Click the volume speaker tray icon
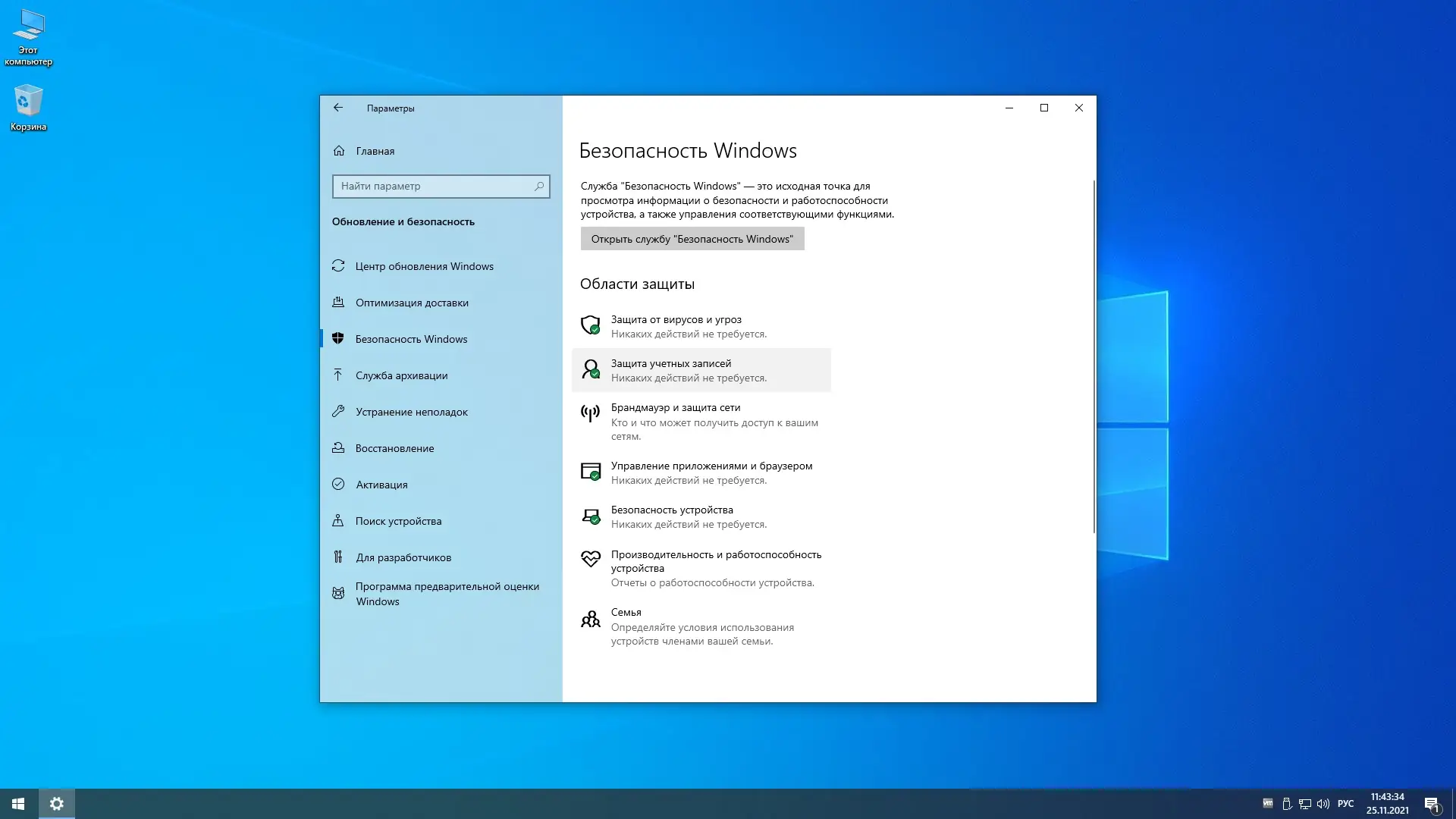This screenshot has width=1456, height=819. click(1323, 804)
